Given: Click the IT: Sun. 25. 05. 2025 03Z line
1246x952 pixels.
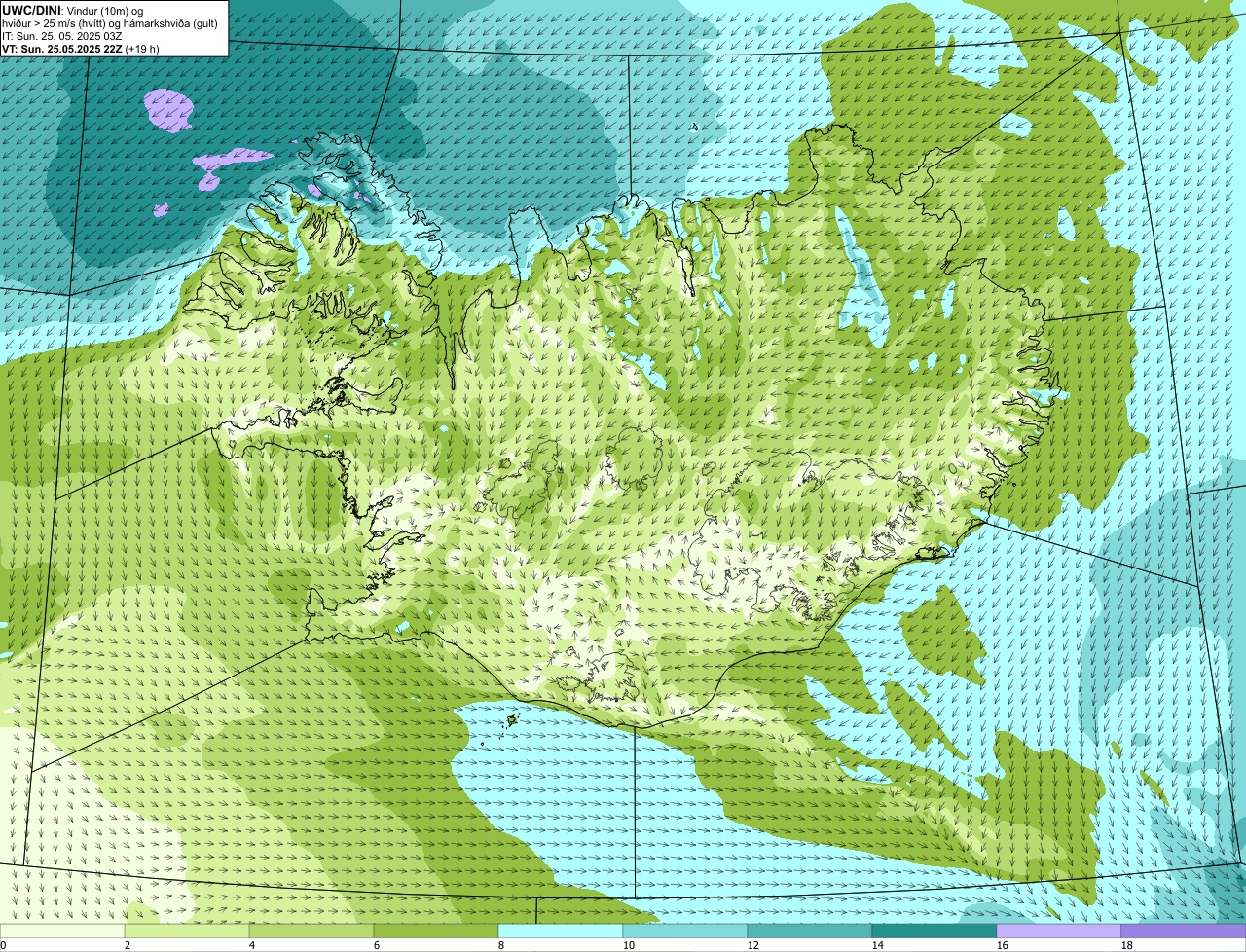Looking at the screenshot, I should click(61, 36).
